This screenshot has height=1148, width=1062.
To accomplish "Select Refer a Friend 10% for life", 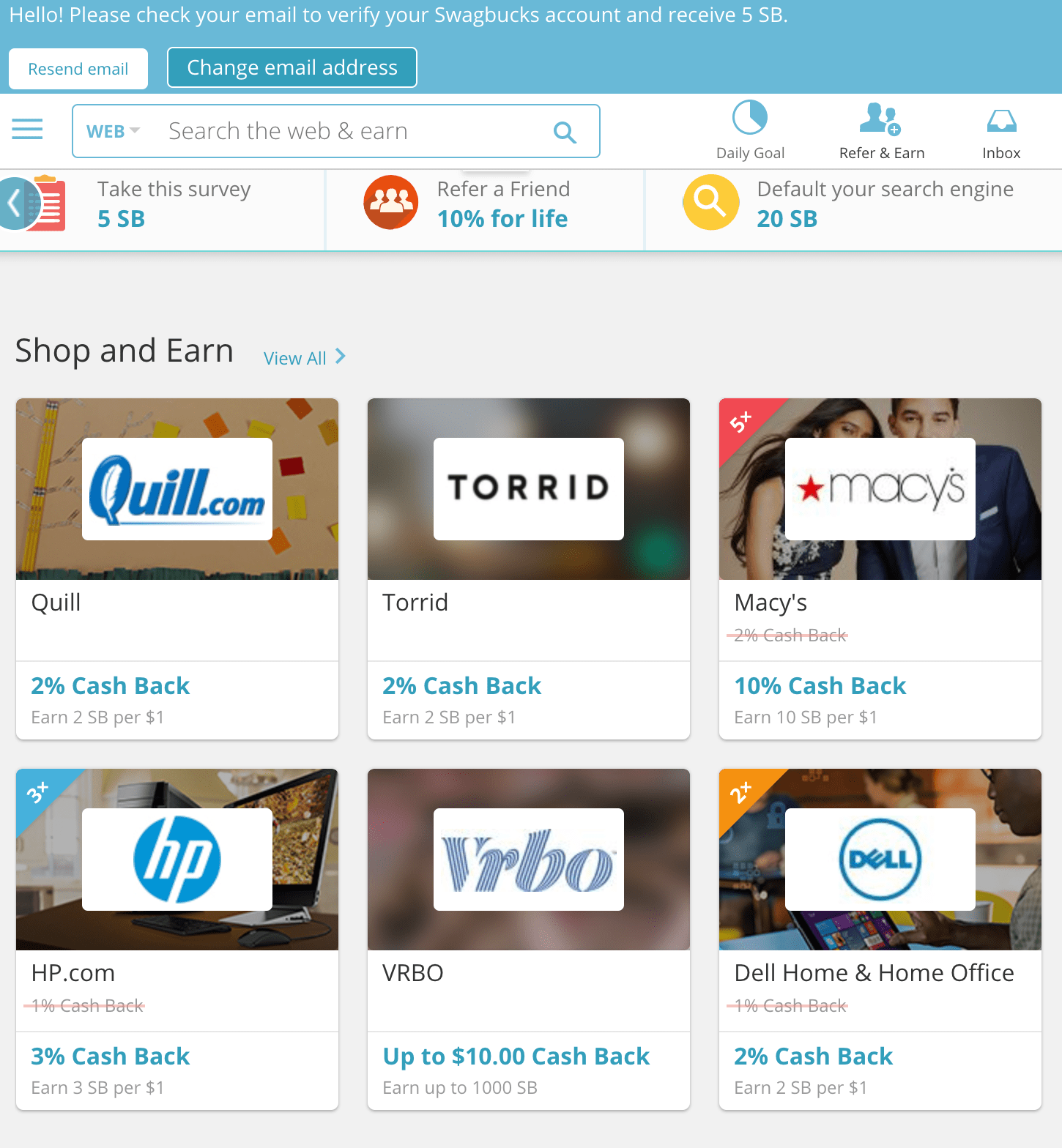I will (x=503, y=204).
